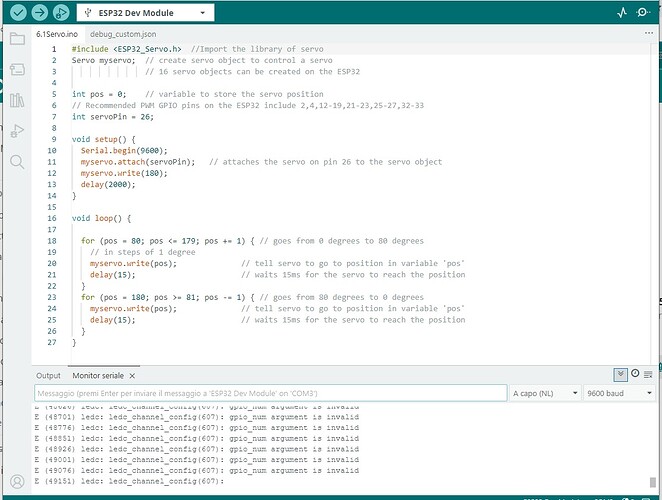Switch to the debug_custom.json tab
The height and width of the screenshot is (500, 662).
[123, 34]
